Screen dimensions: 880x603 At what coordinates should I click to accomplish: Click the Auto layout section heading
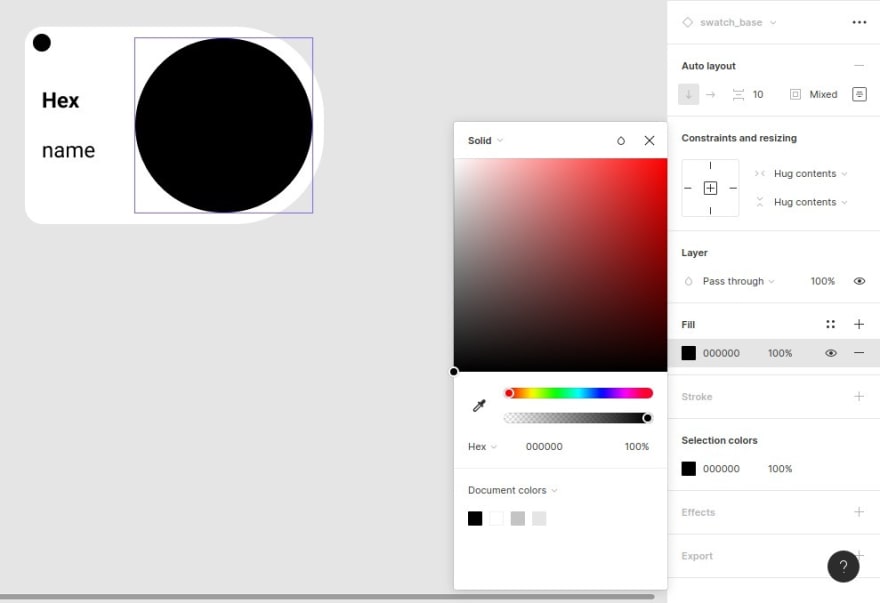tap(708, 66)
